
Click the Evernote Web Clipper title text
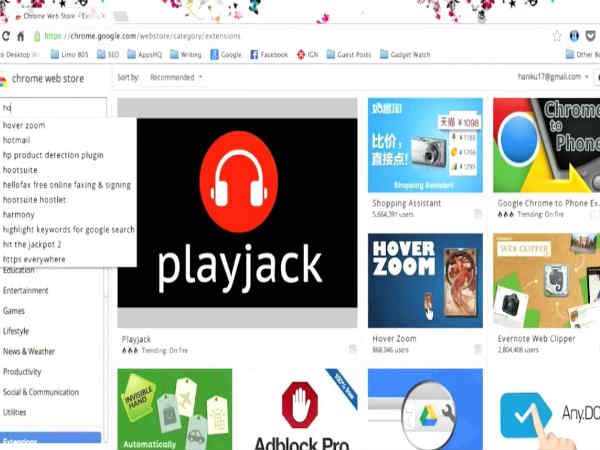coord(536,339)
